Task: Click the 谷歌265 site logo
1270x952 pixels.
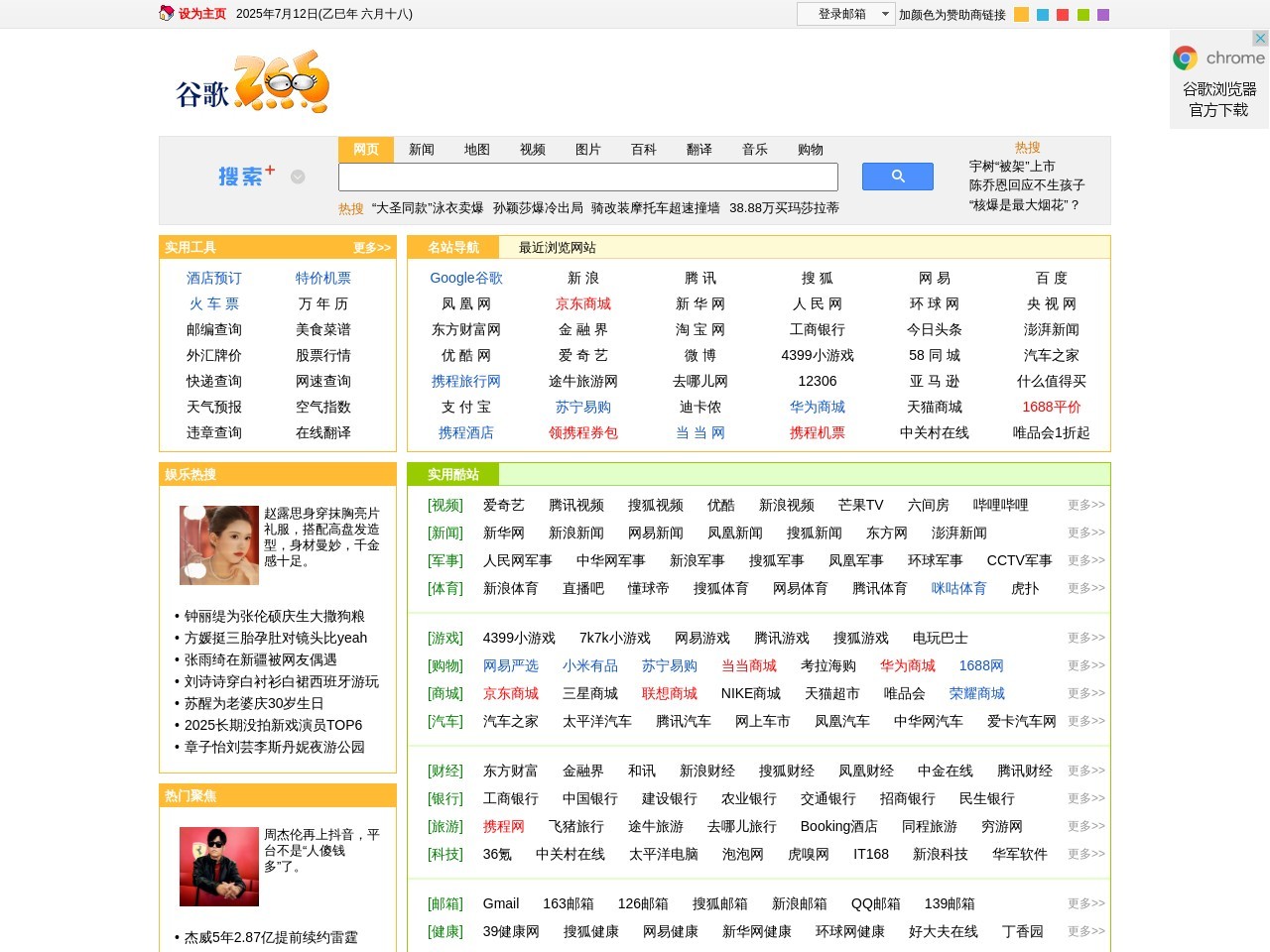Action: pyautogui.click(x=251, y=83)
